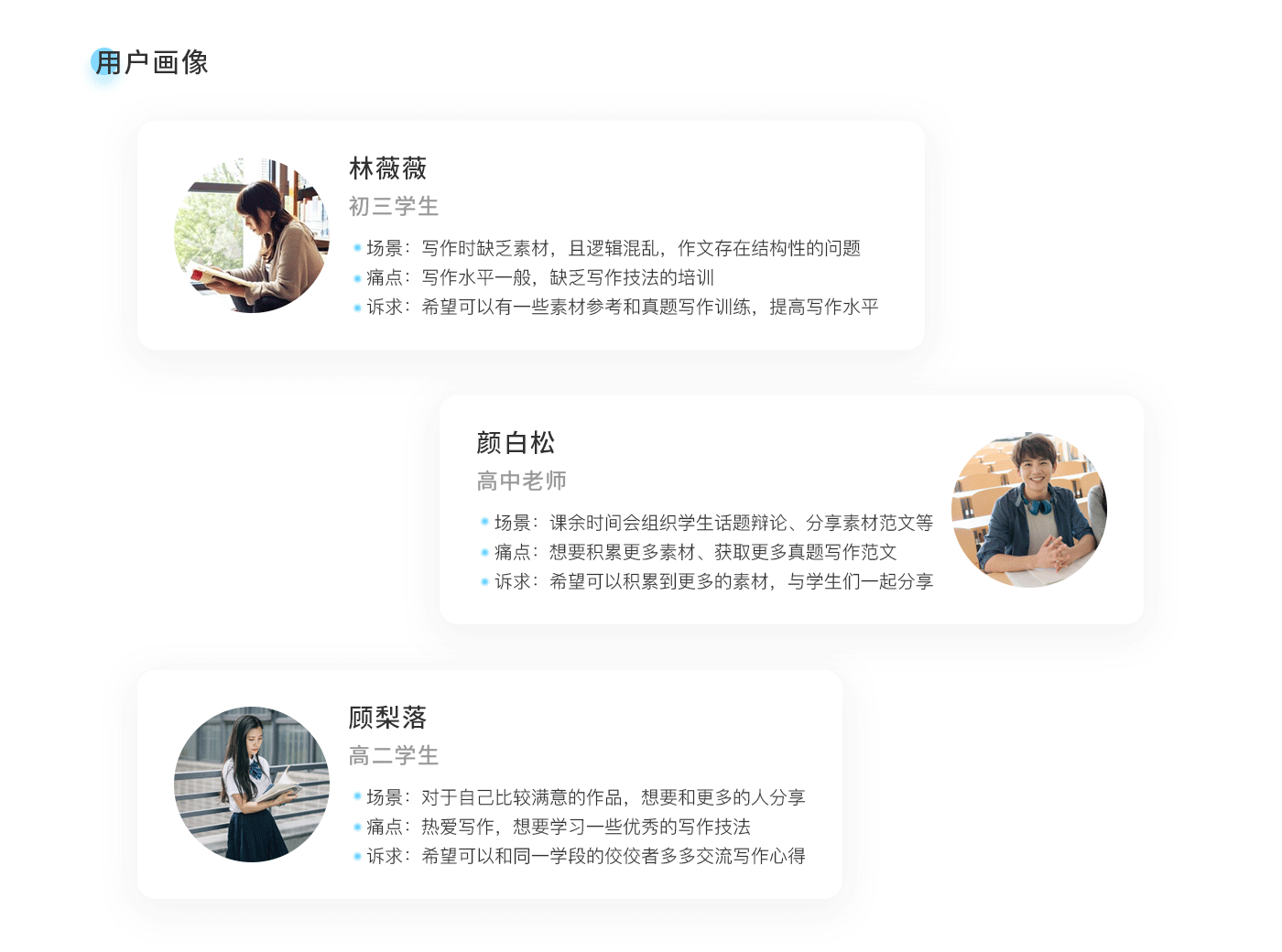Open 林薇薇's circular avatar photo
This screenshot has height=952, width=1282.
(x=252, y=235)
